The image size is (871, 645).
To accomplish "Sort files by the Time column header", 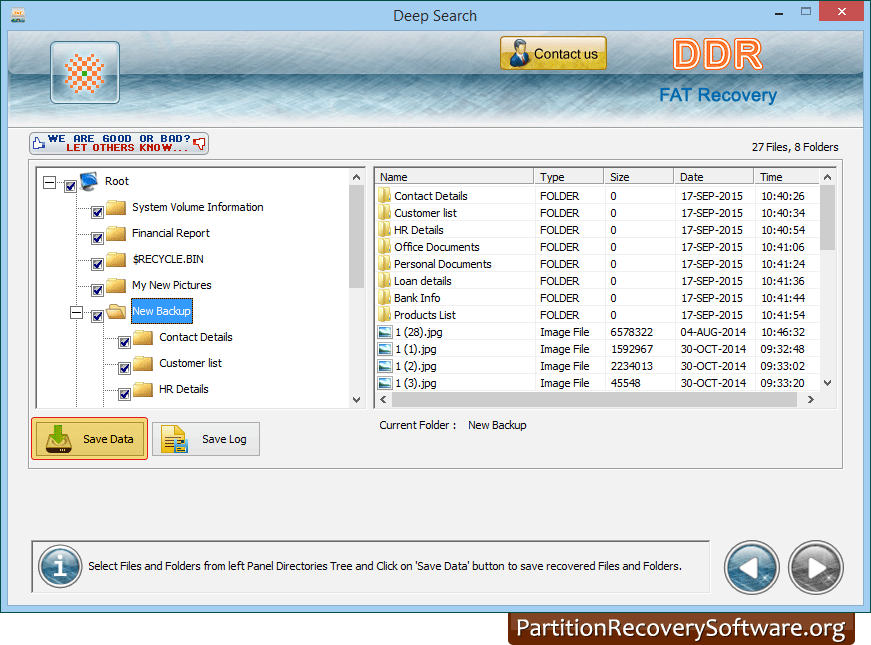I will [x=787, y=177].
